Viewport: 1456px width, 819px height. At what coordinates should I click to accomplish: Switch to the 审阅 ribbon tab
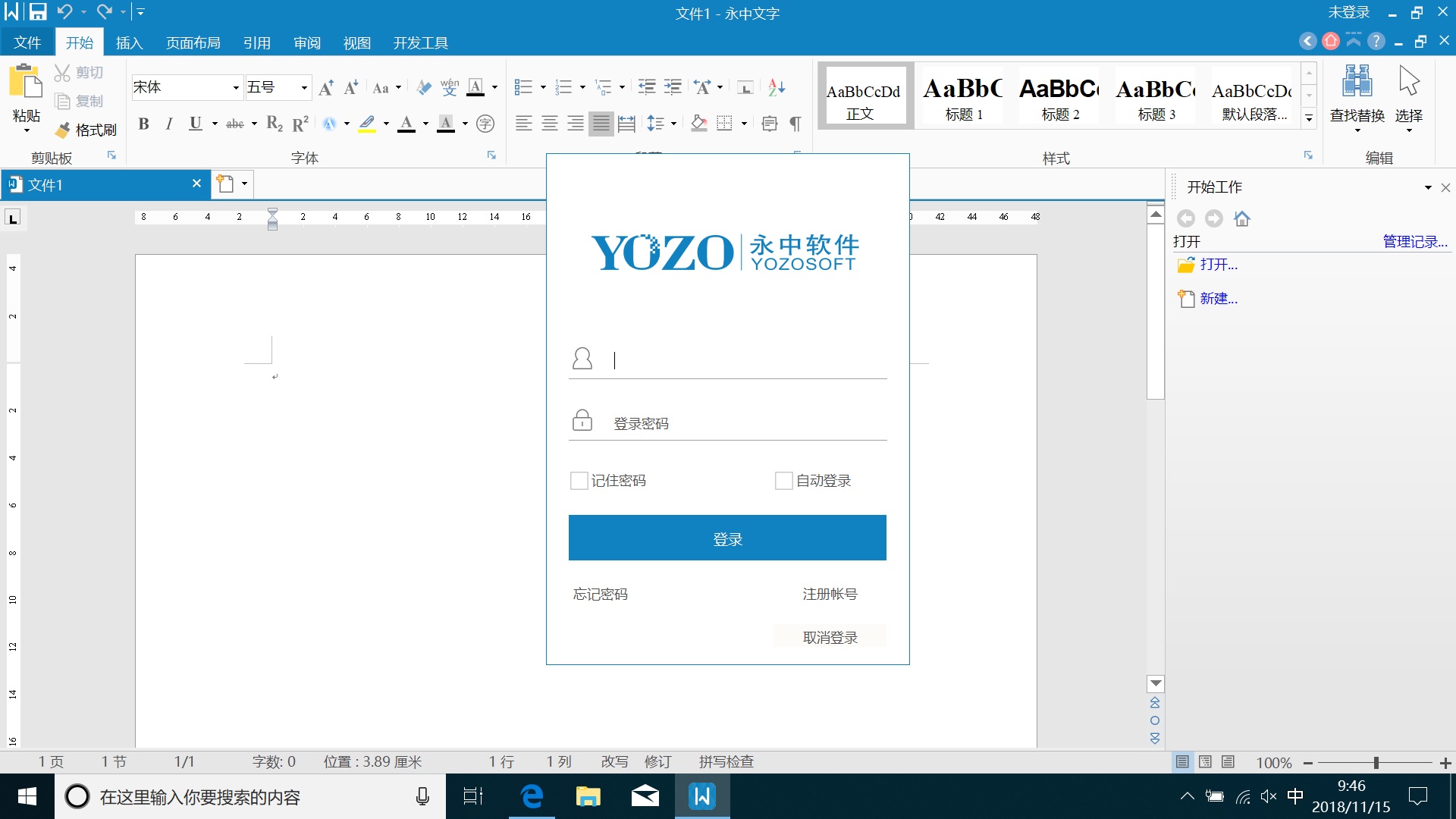pos(307,42)
